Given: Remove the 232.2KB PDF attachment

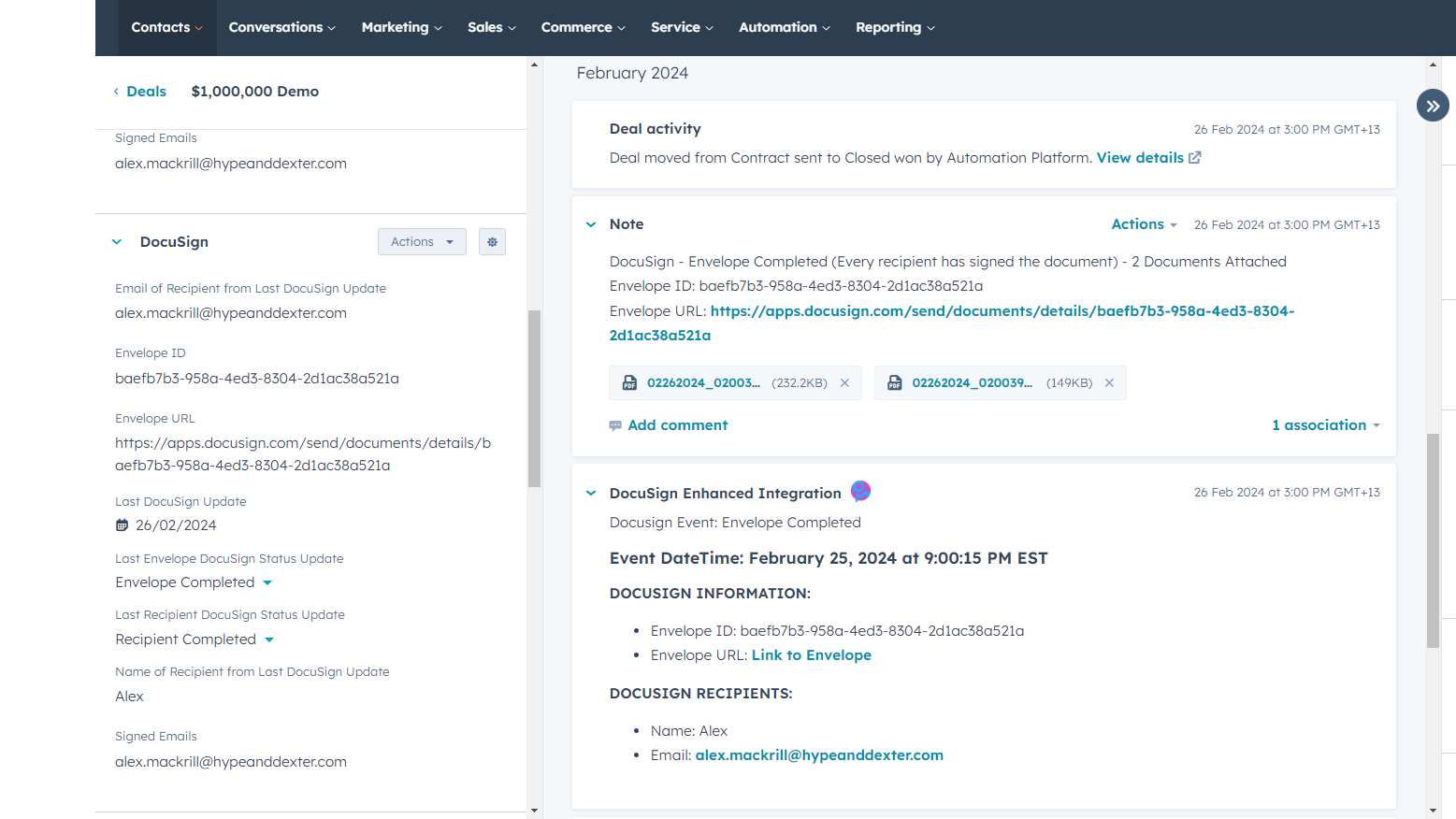Looking at the screenshot, I should tap(844, 383).
